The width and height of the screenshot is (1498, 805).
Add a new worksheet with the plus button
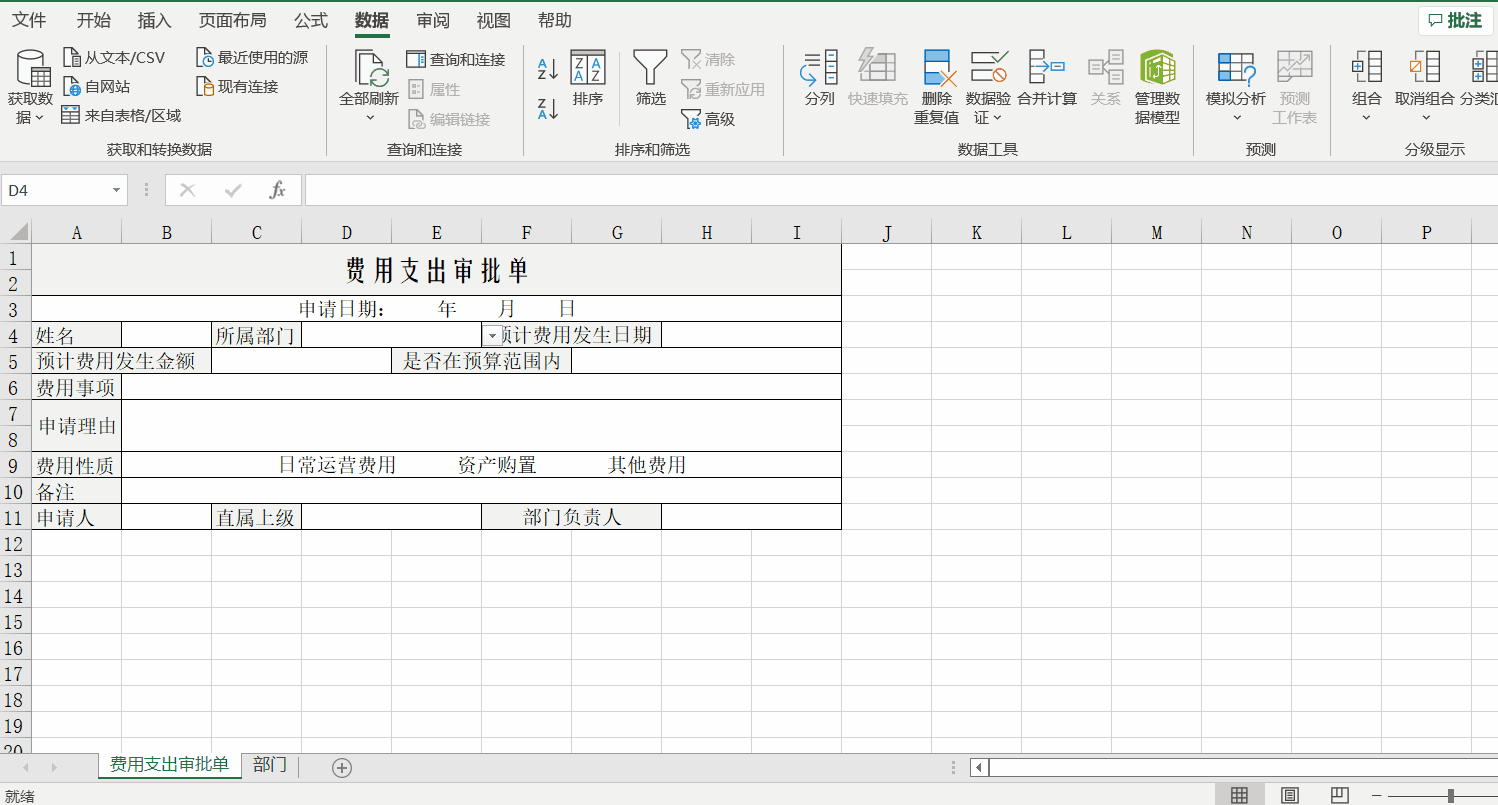pyautogui.click(x=341, y=766)
